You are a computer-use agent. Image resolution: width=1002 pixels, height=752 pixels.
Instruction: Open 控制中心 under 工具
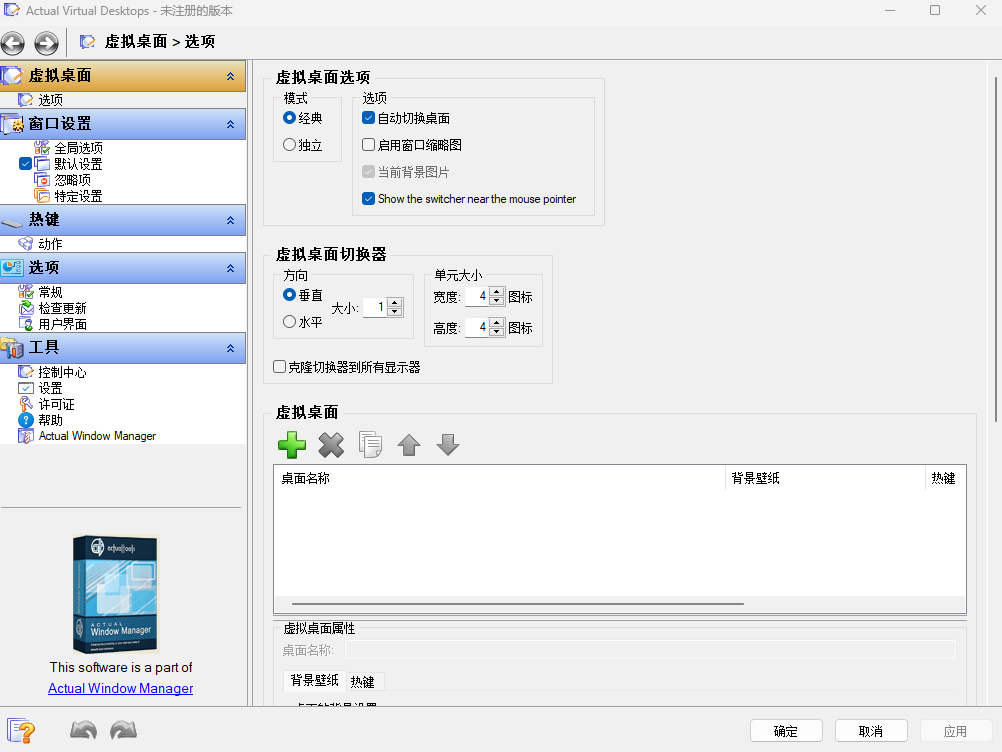point(62,372)
